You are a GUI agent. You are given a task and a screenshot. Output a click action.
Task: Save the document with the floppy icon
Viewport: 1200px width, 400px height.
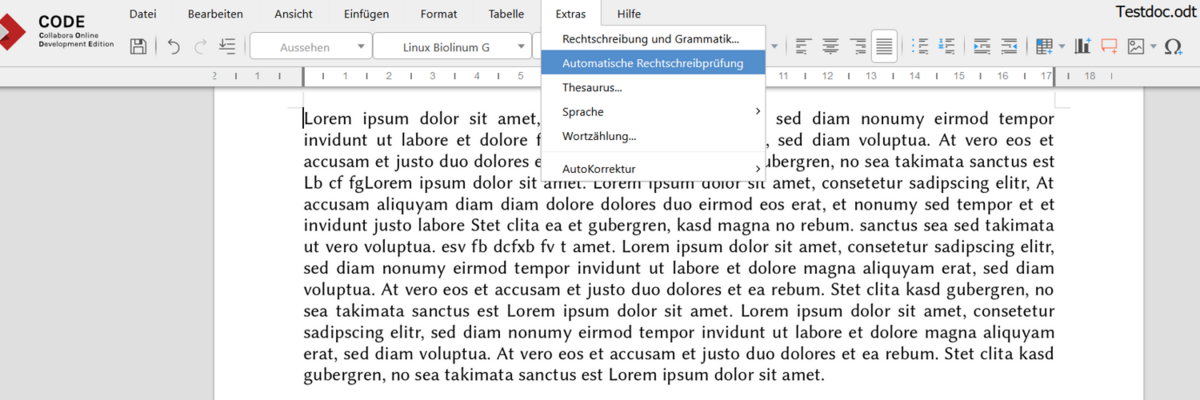click(138, 46)
